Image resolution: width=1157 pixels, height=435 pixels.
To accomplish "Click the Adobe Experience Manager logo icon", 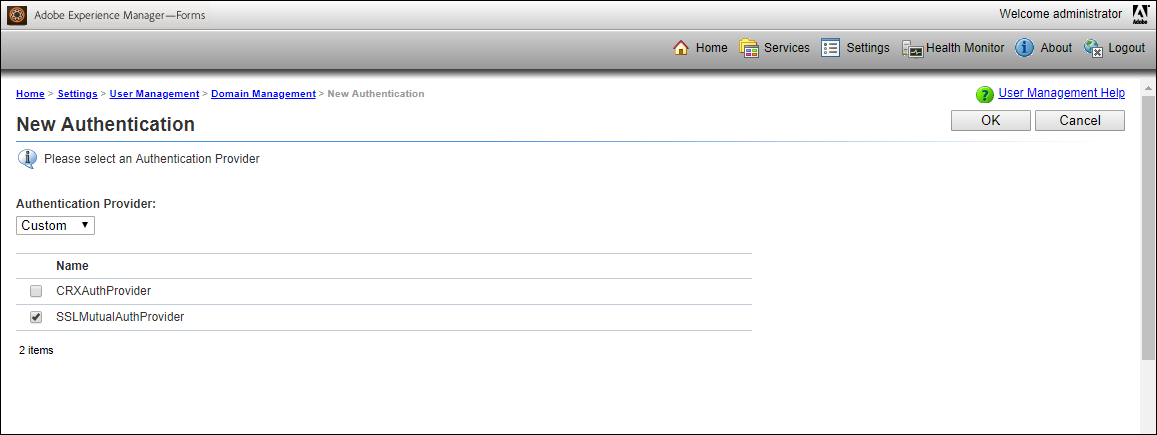I will click(17, 15).
